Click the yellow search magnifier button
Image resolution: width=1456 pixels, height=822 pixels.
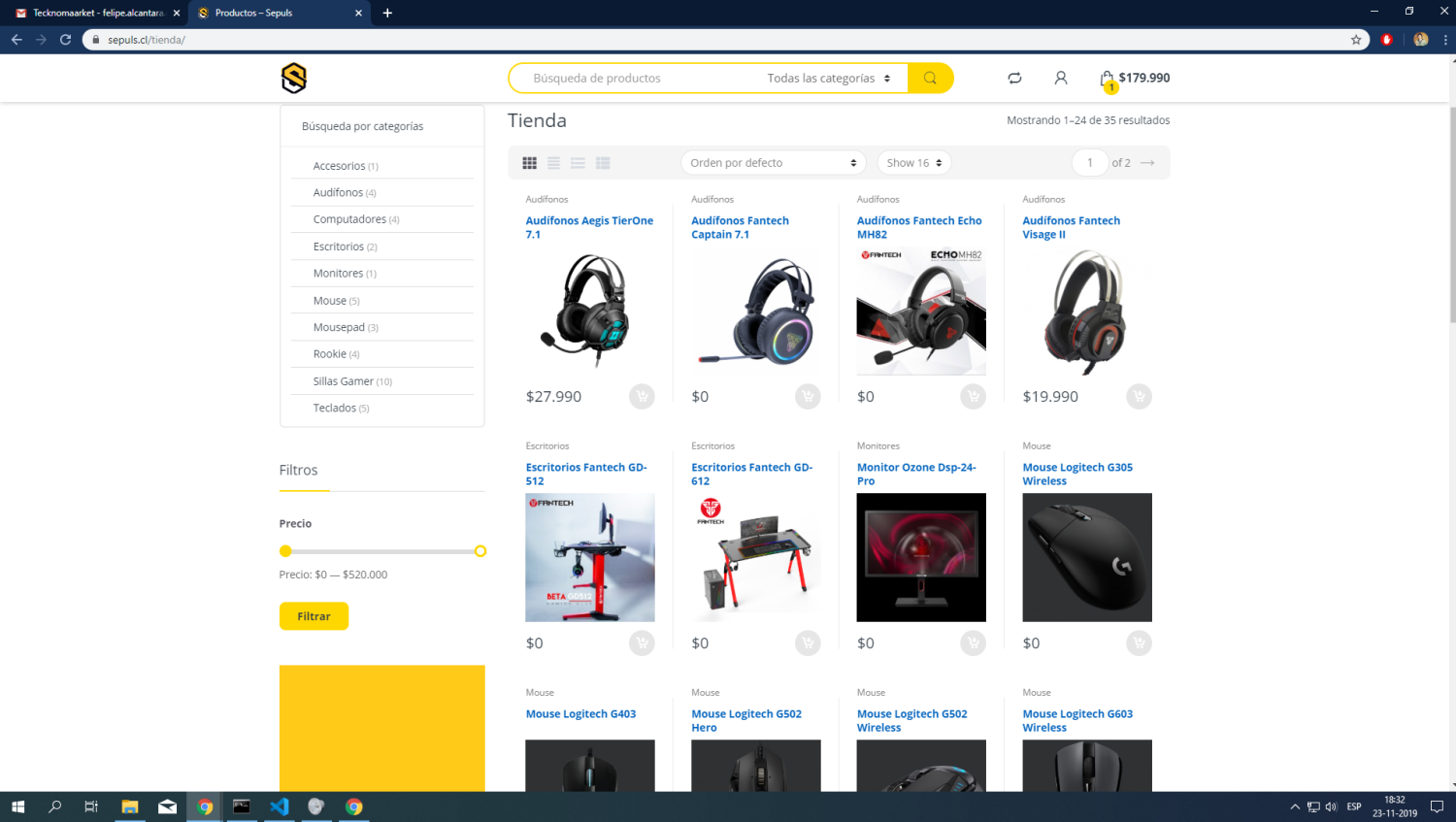930,78
